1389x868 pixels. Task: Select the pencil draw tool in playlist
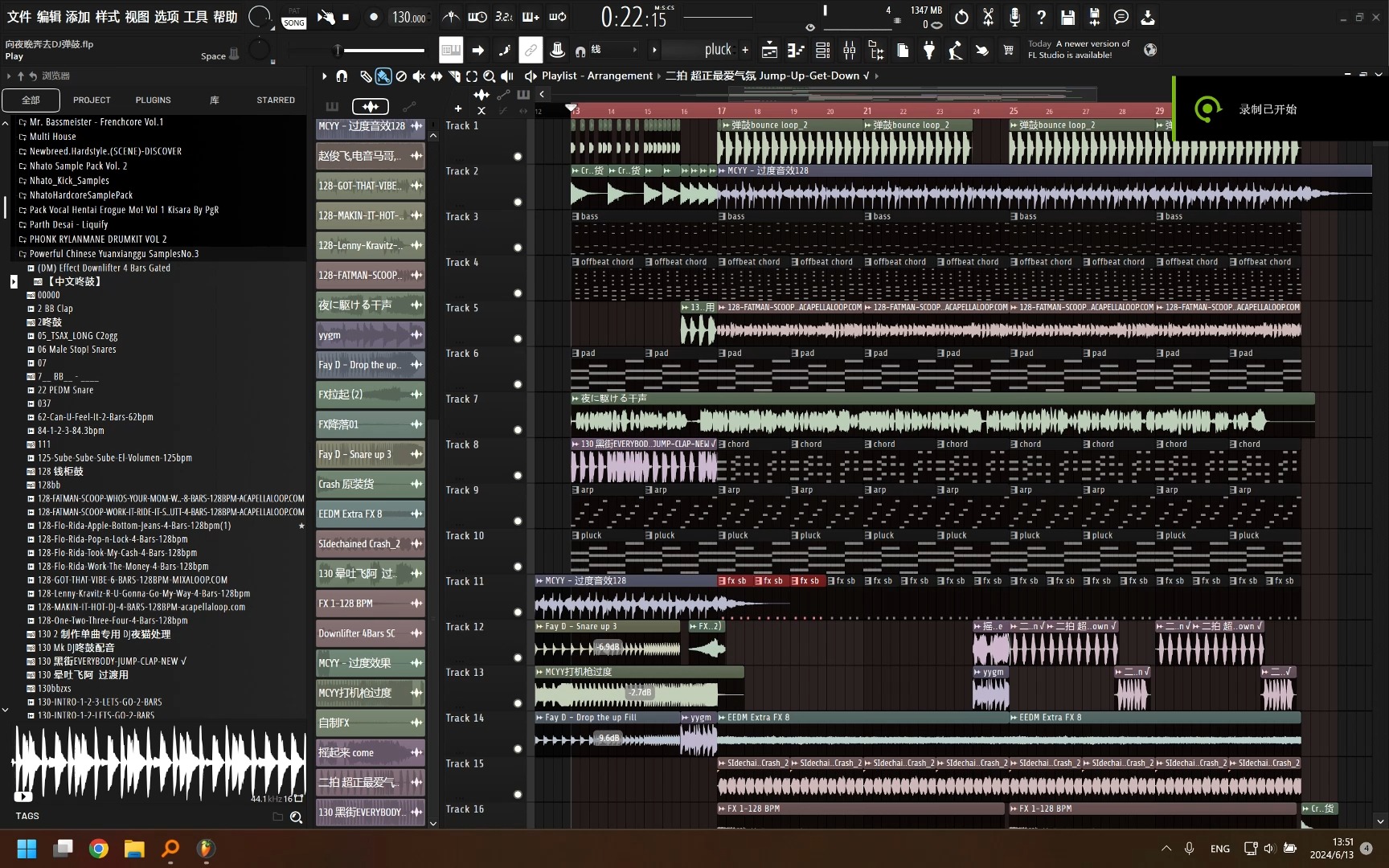pos(366,76)
